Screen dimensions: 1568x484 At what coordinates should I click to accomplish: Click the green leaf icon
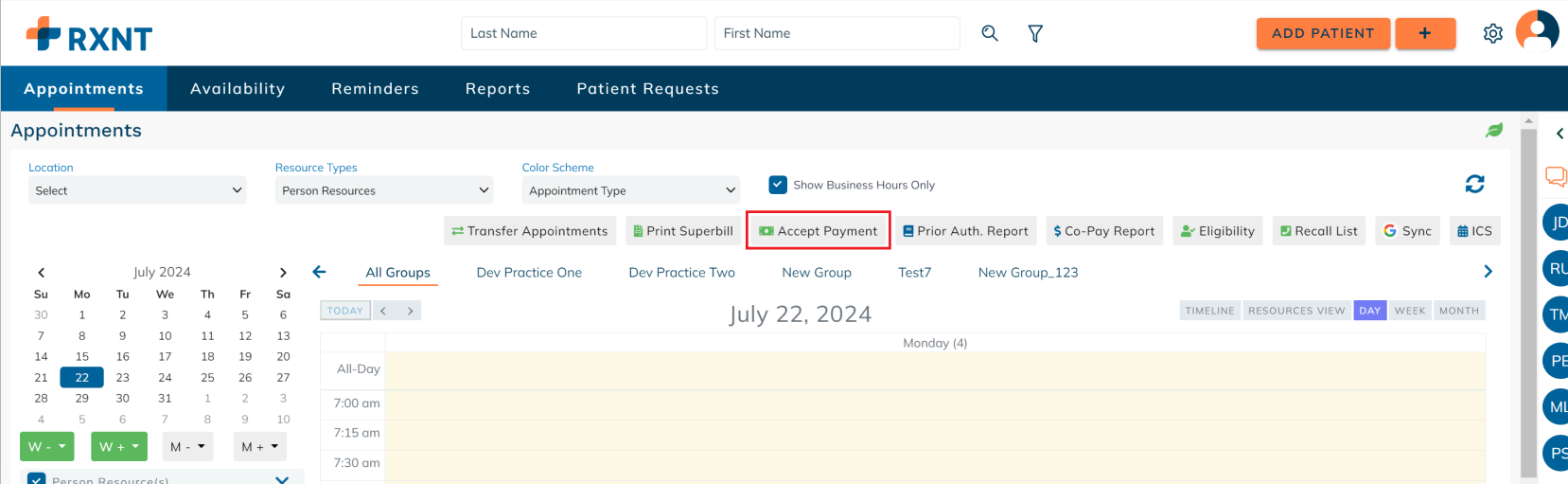point(1494,131)
